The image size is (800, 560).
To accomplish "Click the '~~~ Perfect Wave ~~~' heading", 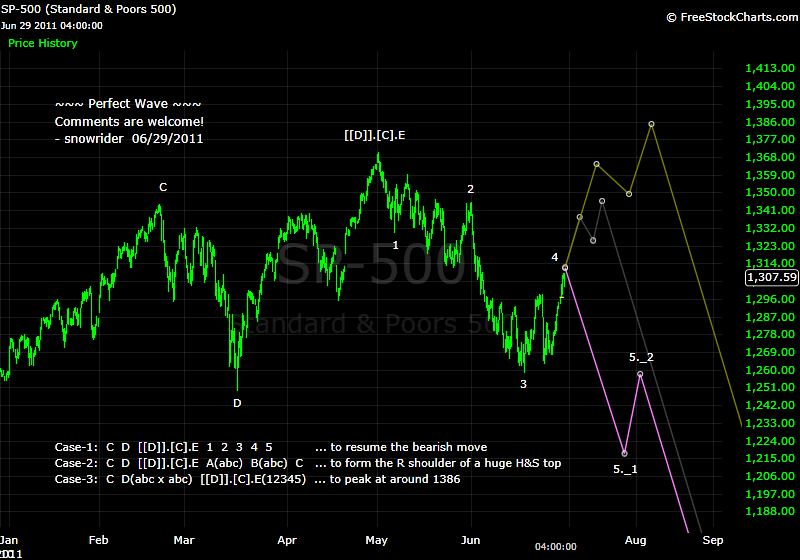I will (128, 104).
